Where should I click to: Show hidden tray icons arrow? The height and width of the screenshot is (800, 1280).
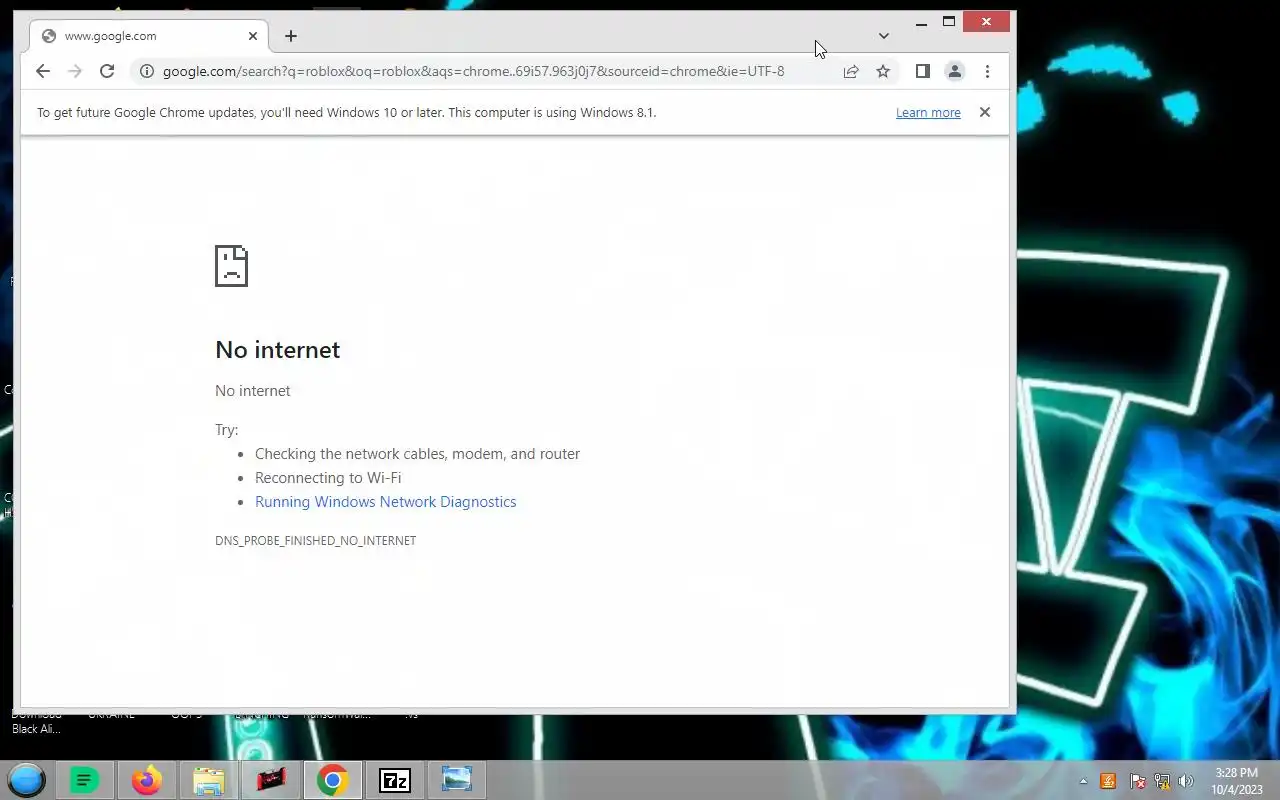pos(1083,781)
